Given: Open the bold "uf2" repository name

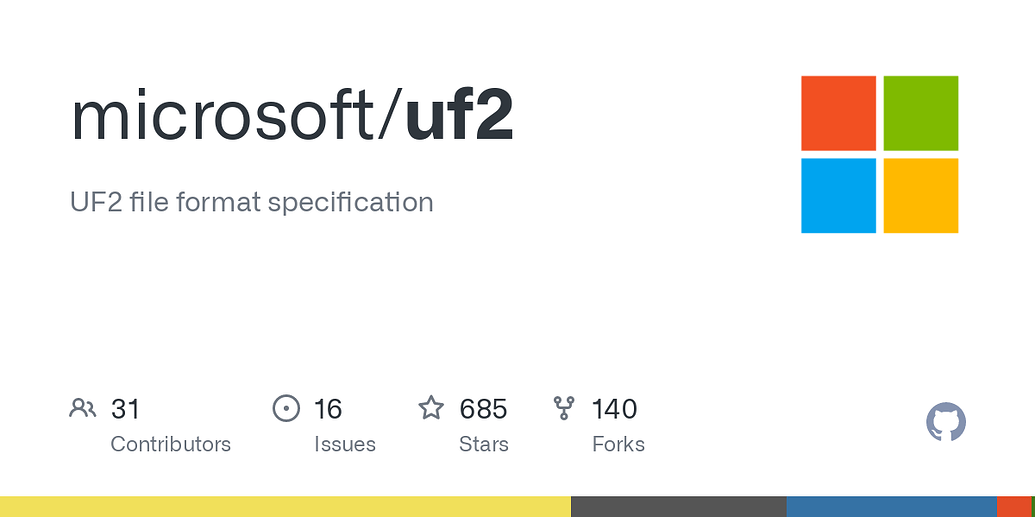Looking at the screenshot, I should (459, 117).
